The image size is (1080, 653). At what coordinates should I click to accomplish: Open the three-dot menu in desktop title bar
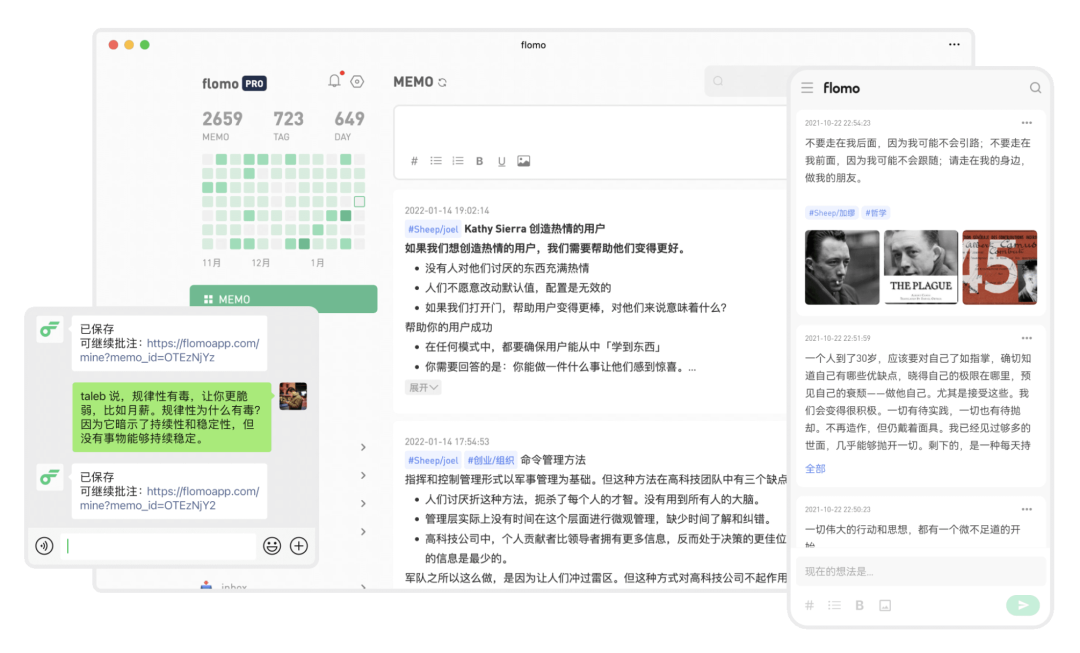pyautogui.click(x=954, y=45)
